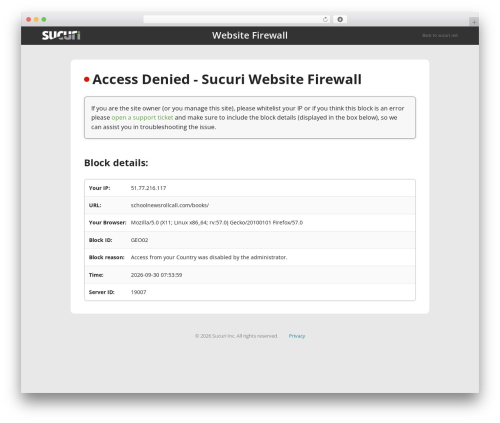Select the 'Access from your Country' block reason
This screenshot has height=423, width=500.
pyautogui.click(x=209, y=257)
